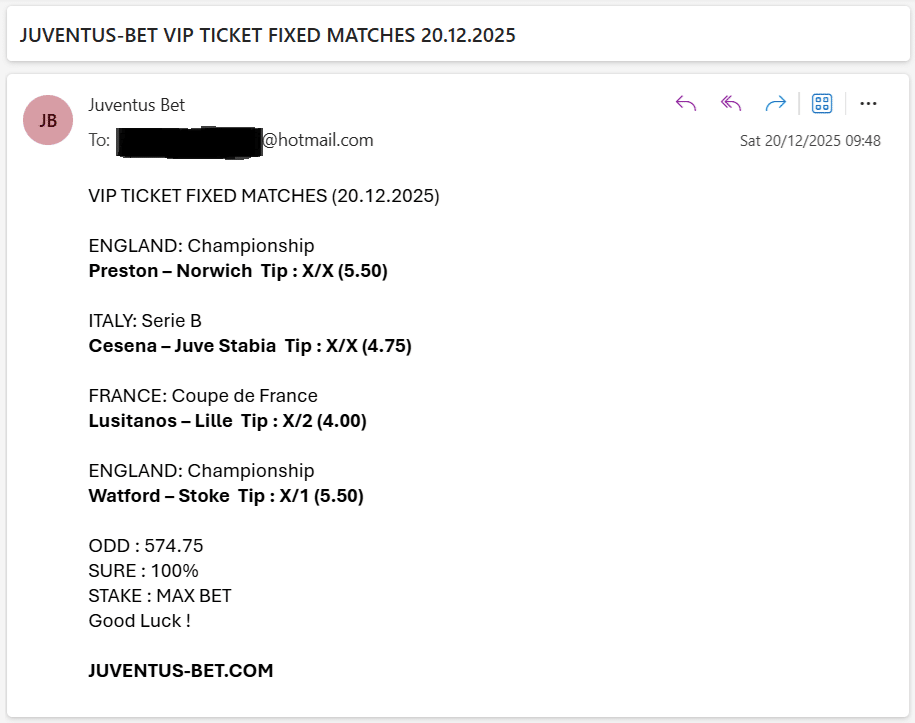Image resolution: width=915 pixels, height=723 pixels.
Task: Click JUVENTUS-BET.COM at message bottom
Action: click(x=179, y=670)
